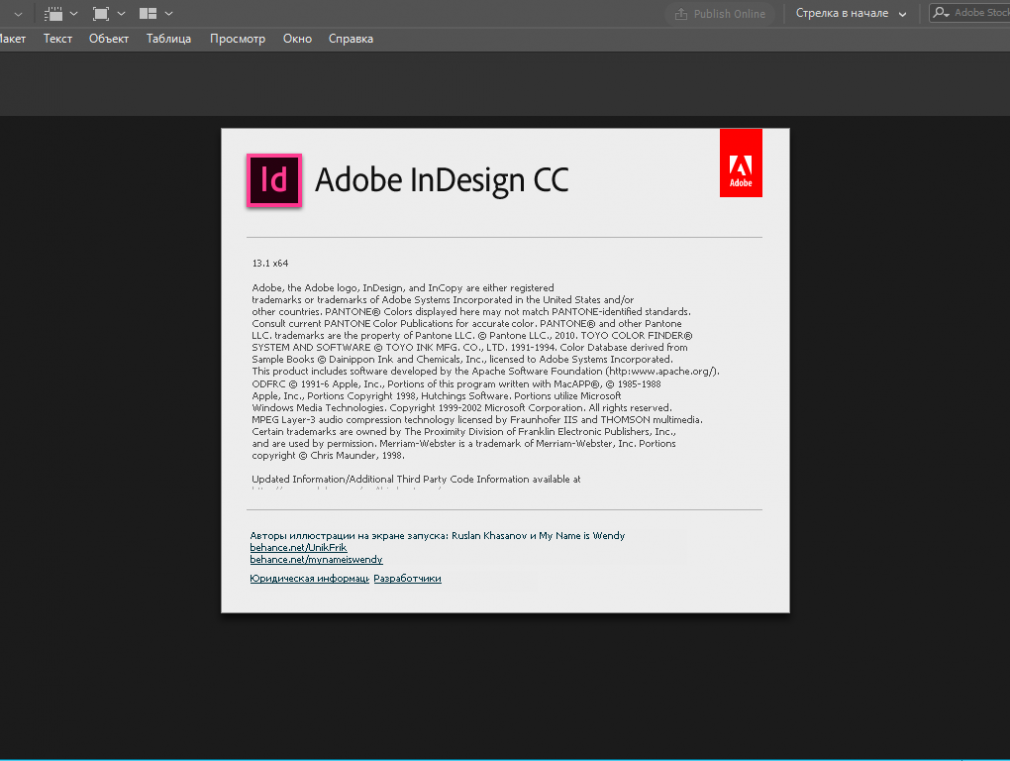Click the Publish Online button
Viewport: 1010px width, 761px height.
point(719,14)
